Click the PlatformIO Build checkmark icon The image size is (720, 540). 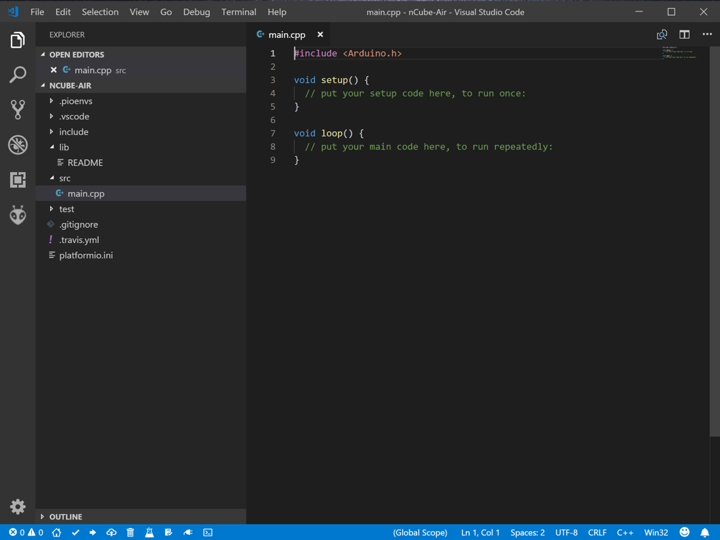pos(75,533)
